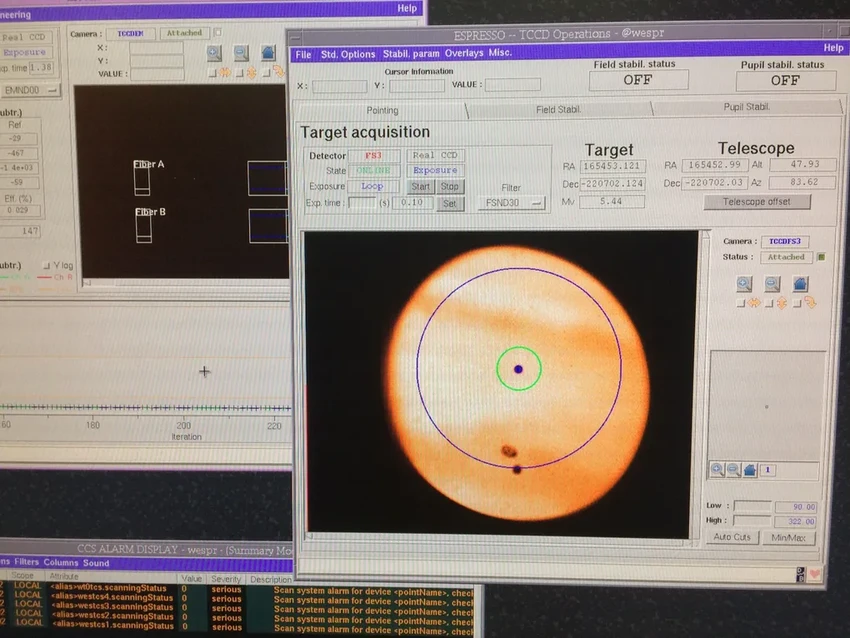Screen dimensions: 850x638
Task: Open the EMND00 filter dropdown
Action: click(x=30, y=90)
